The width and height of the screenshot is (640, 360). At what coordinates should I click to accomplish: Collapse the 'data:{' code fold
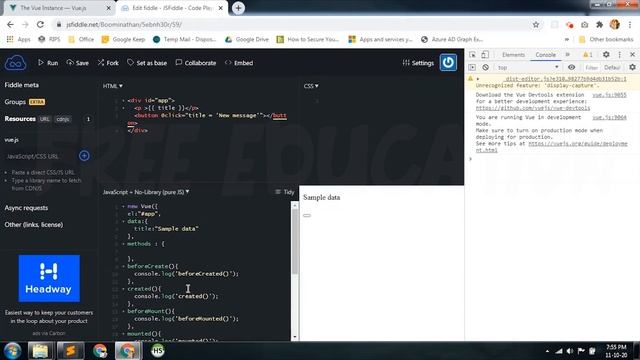click(x=123, y=221)
